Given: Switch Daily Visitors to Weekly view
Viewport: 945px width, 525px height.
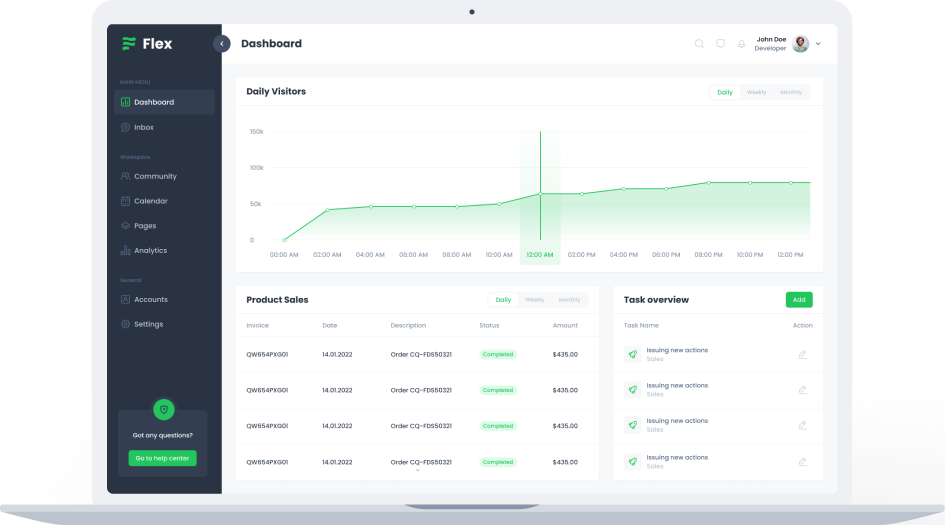Looking at the screenshot, I should coord(756,92).
